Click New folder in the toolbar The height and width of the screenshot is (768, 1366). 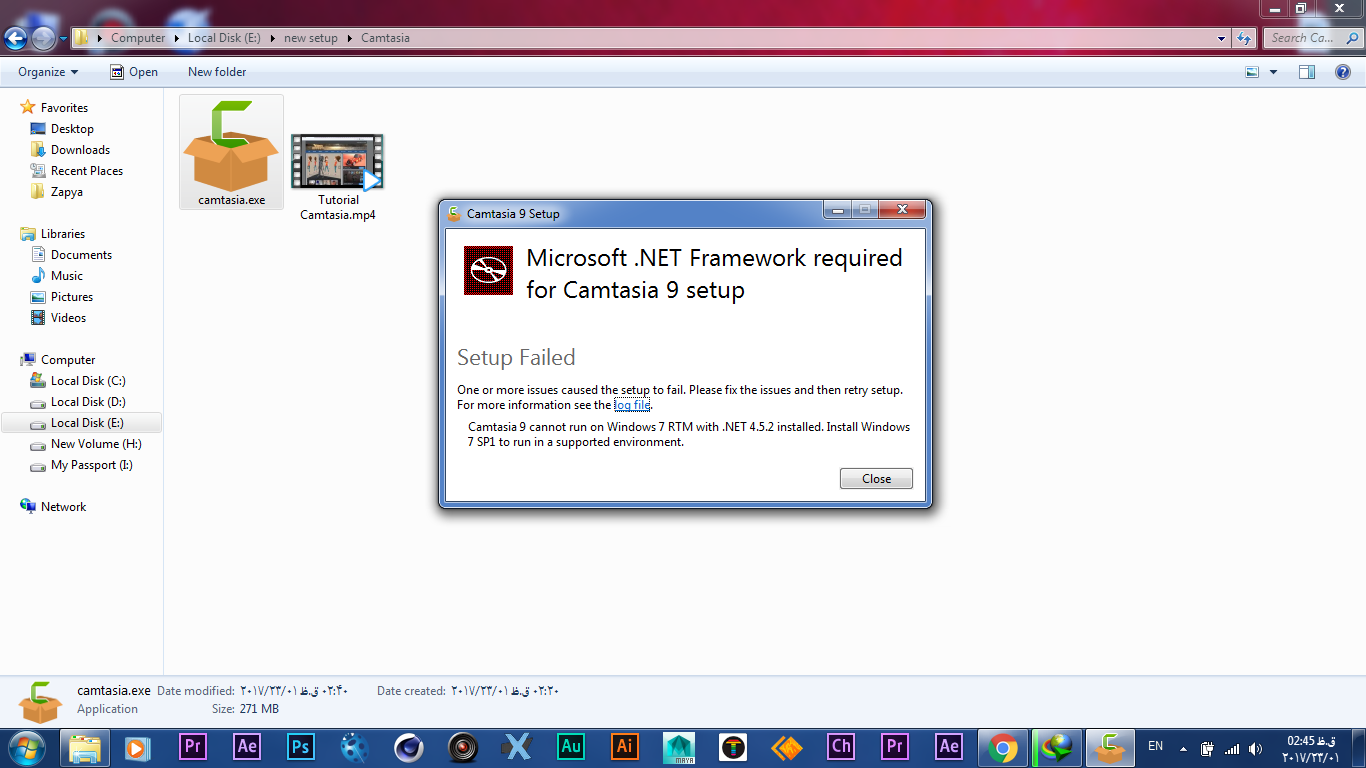(x=217, y=72)
